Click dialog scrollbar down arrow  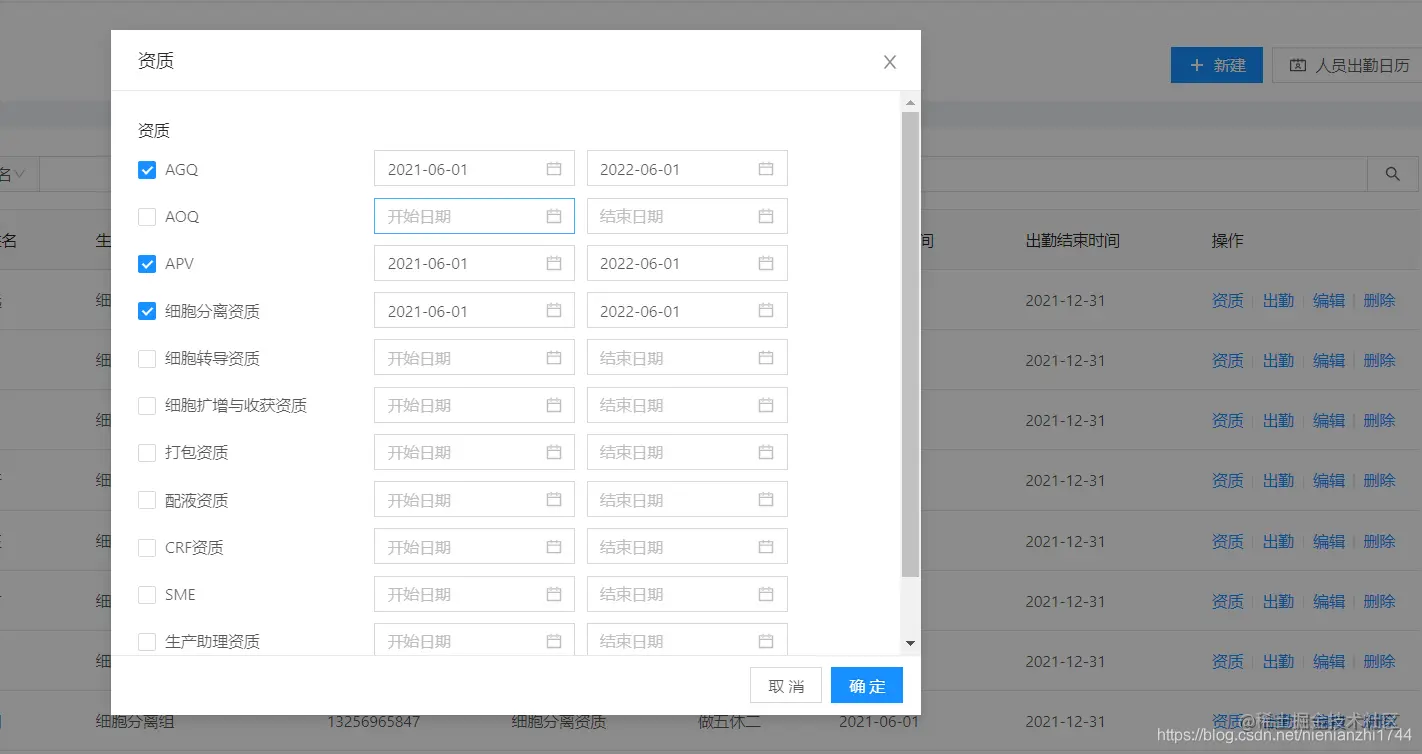[x=910, y=643]
